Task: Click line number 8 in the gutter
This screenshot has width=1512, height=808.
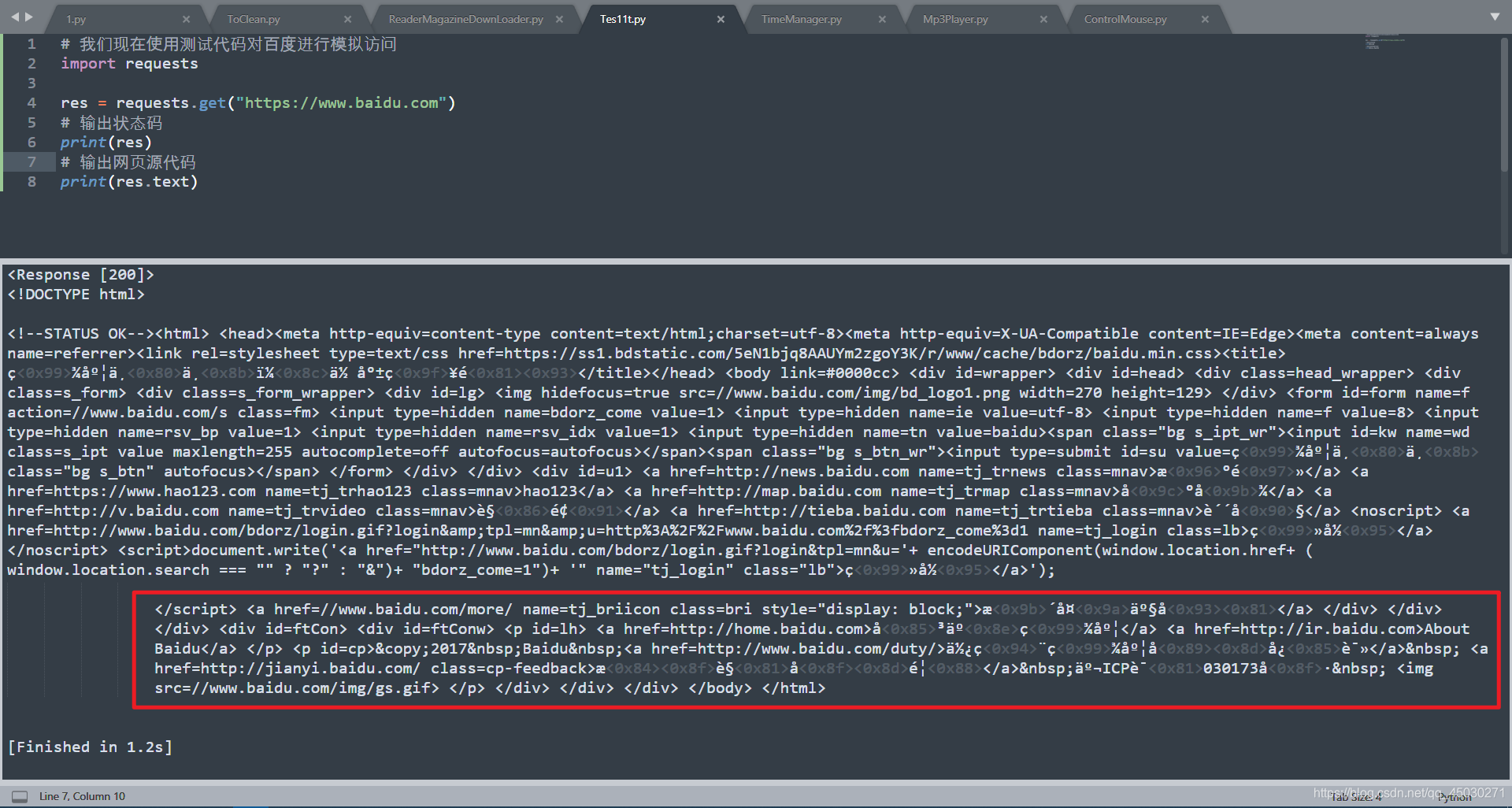Action: (x=31, y=182)
